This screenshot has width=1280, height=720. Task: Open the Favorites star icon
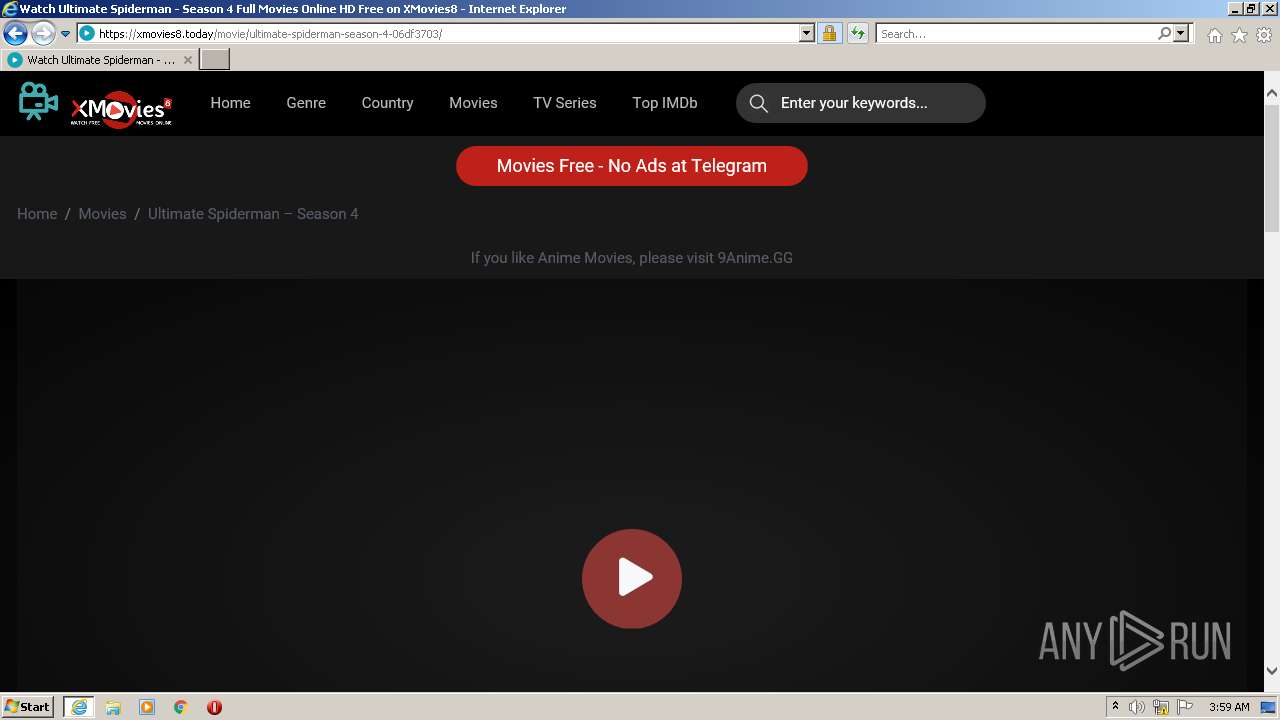[1239, 35]
